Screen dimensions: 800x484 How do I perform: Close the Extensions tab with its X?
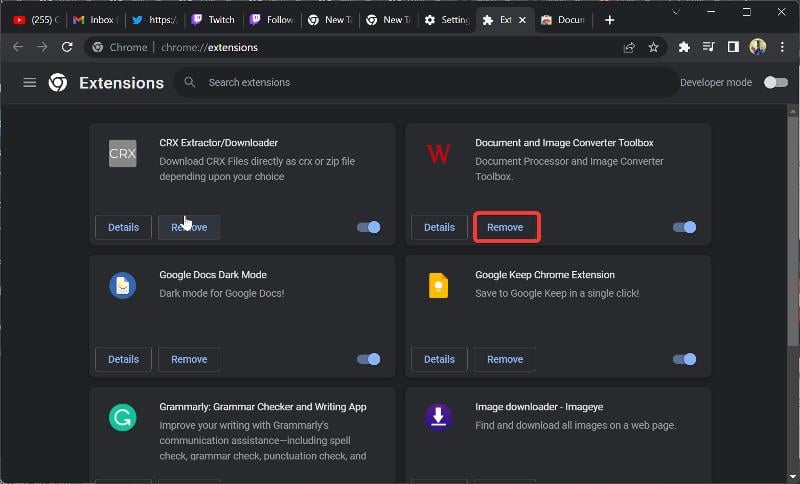[522, 20]
